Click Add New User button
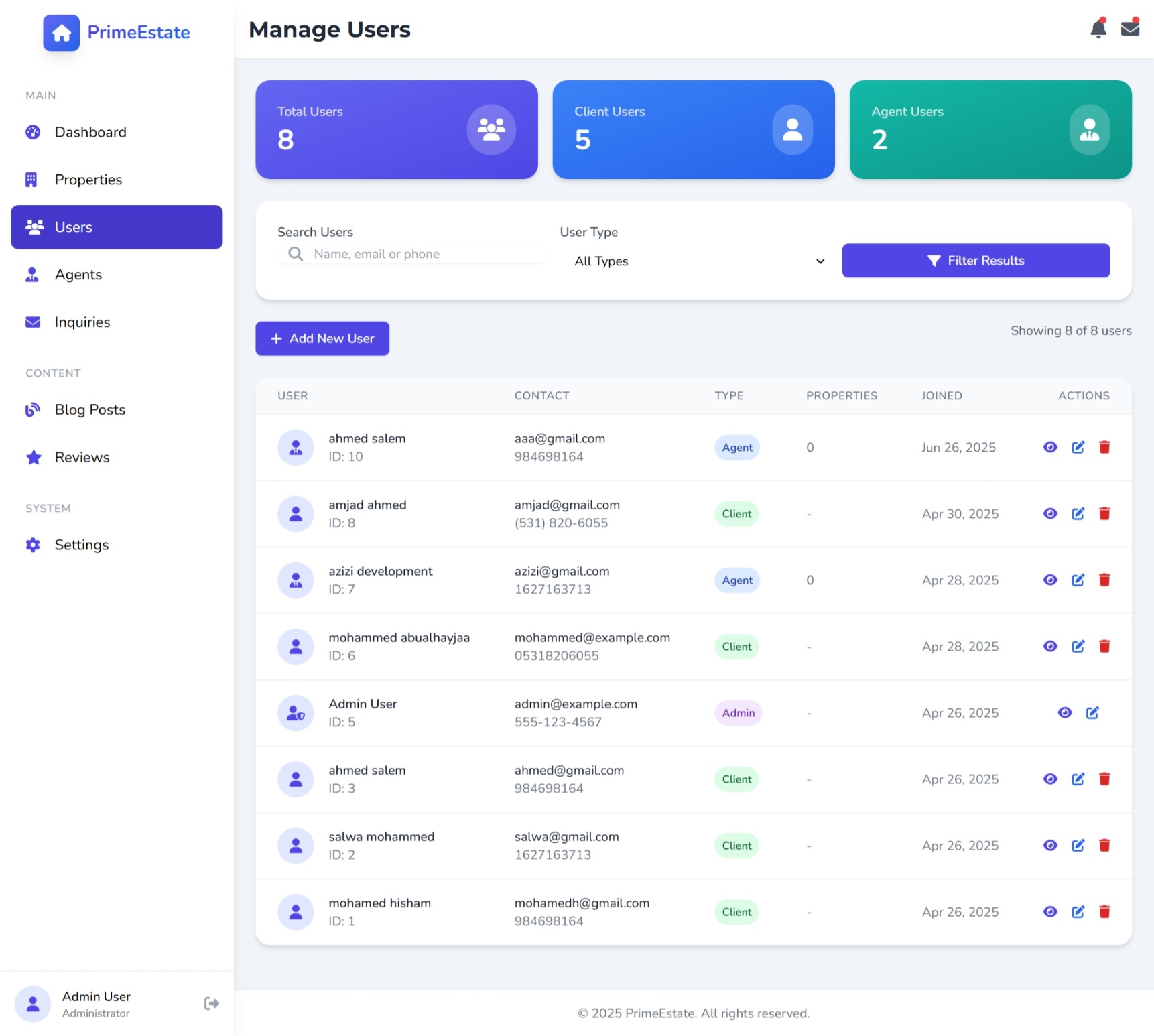 (322, 339)
